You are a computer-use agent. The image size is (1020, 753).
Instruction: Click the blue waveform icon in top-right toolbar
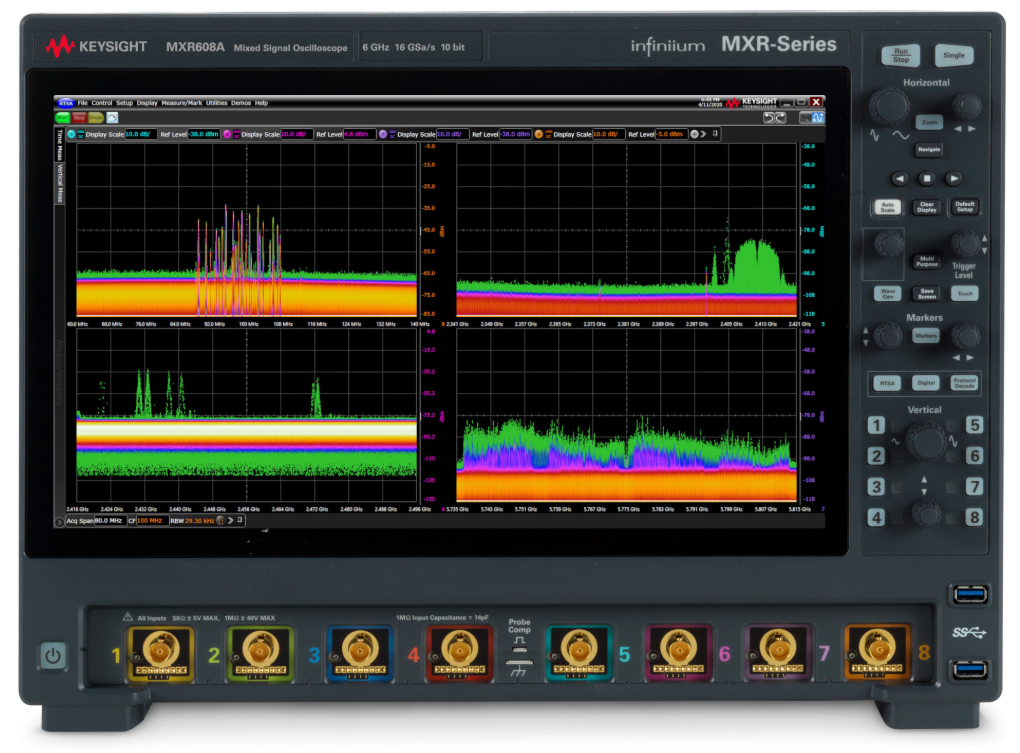[818, 118]
